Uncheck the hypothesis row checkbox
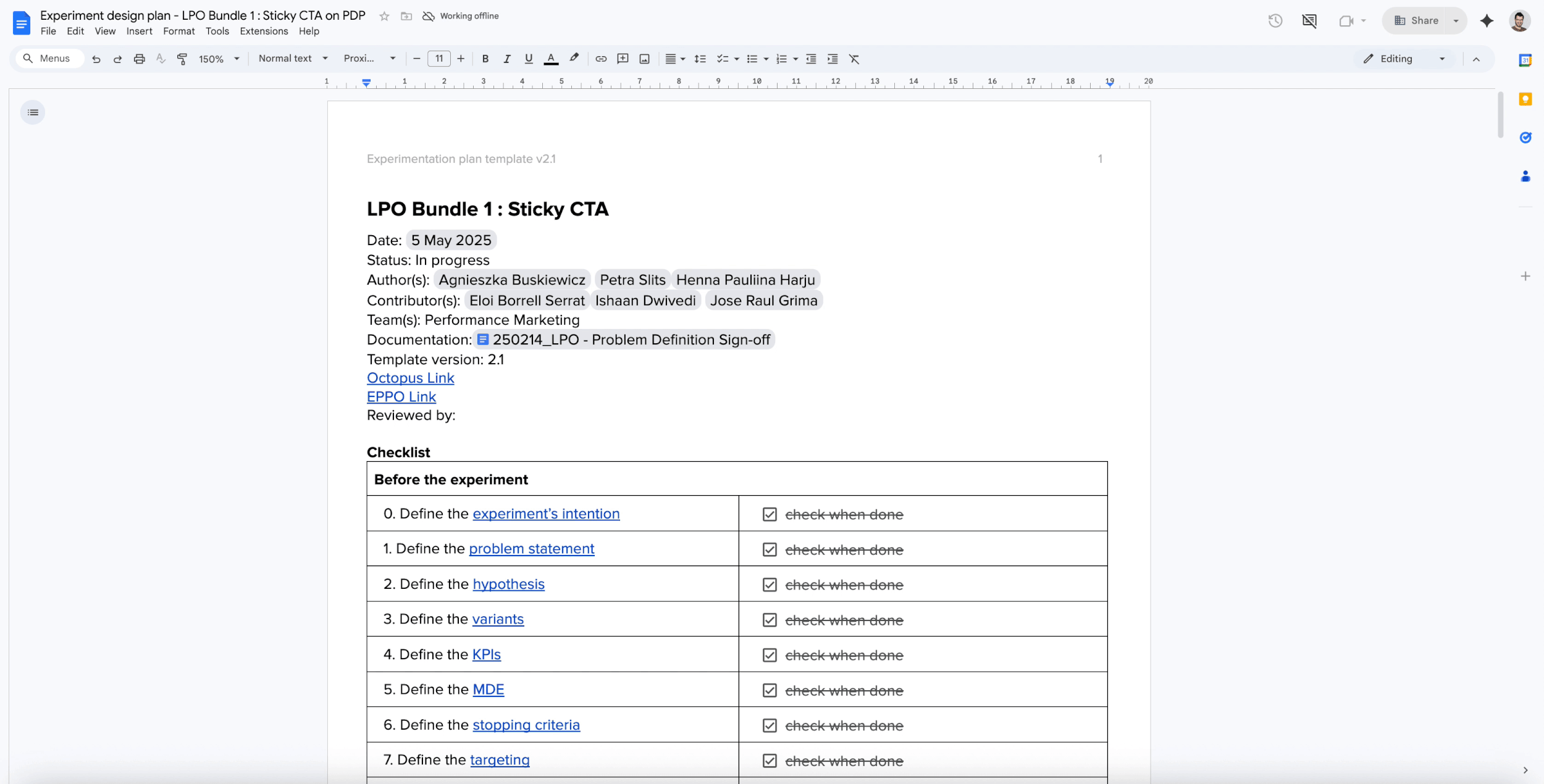The height and width of the screenshot is (784, 1544). pyautogui.click(x=770, y=585)
